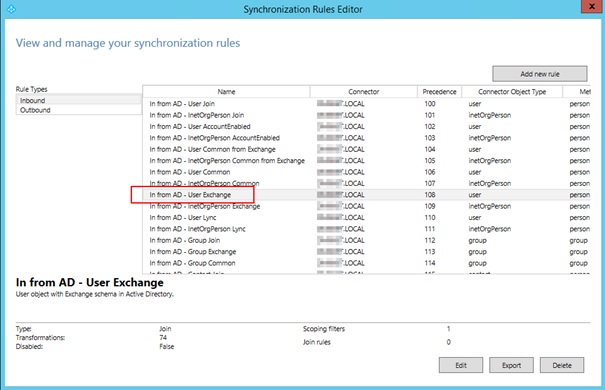Click user object type in precedence 110 row
The image size is (605, 390).
coord(475,218)
